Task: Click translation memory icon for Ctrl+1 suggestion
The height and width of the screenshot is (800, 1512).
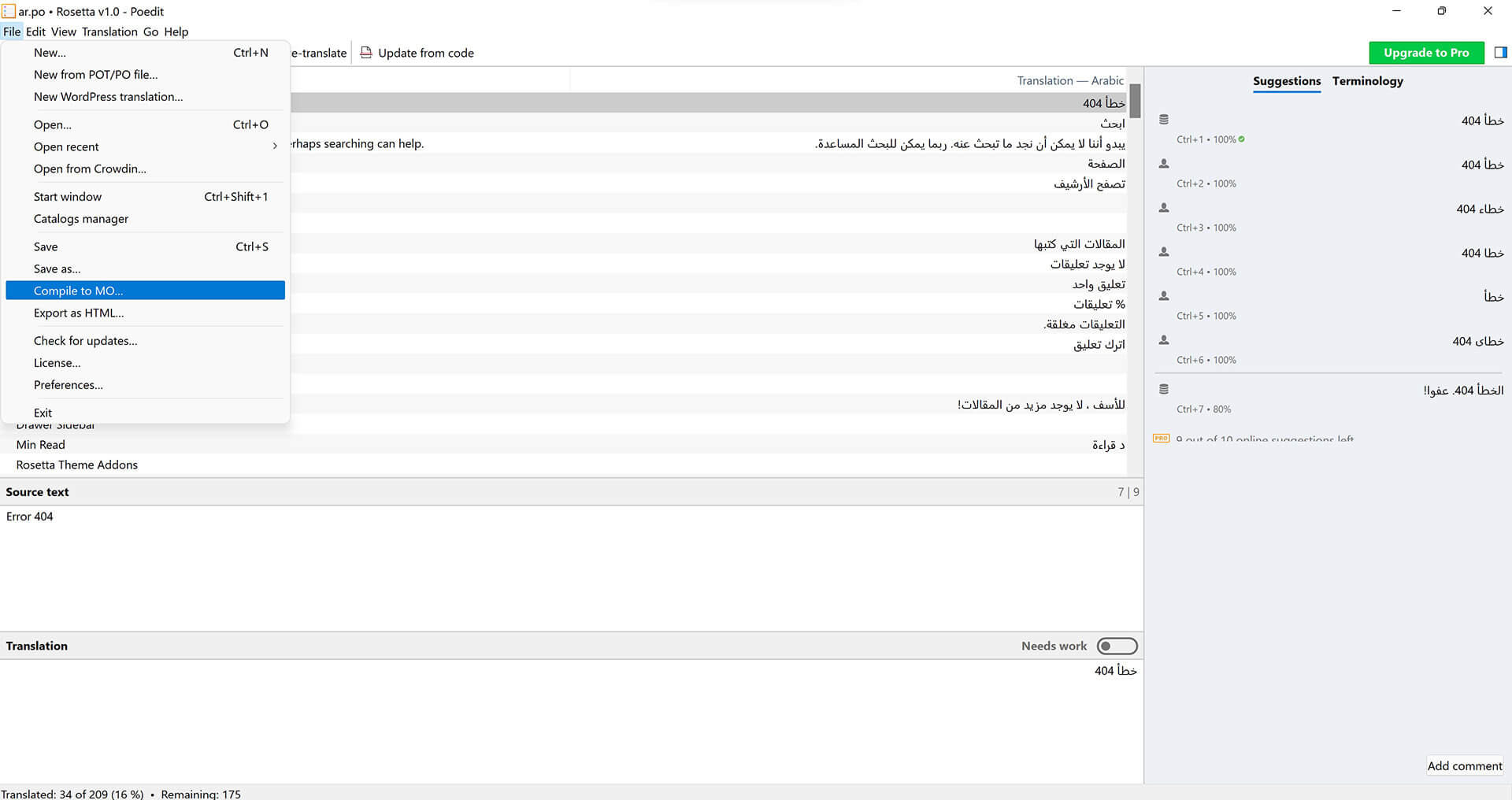Action: (1164, 120)
